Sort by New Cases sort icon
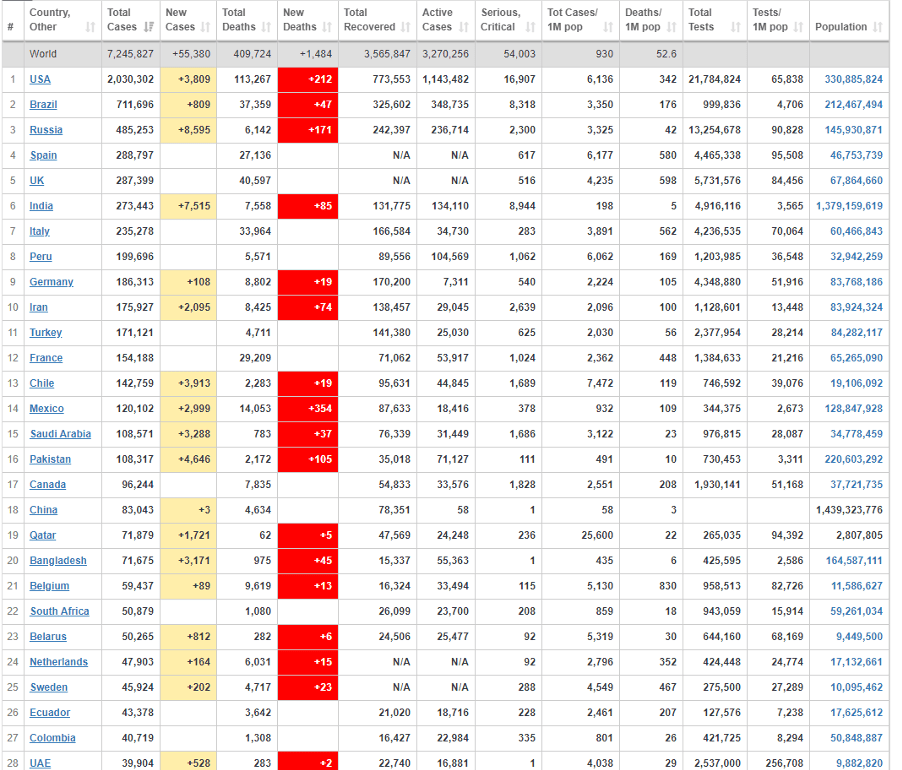The height and width of the screenshot is (770, 902). (x=205, y=27)
